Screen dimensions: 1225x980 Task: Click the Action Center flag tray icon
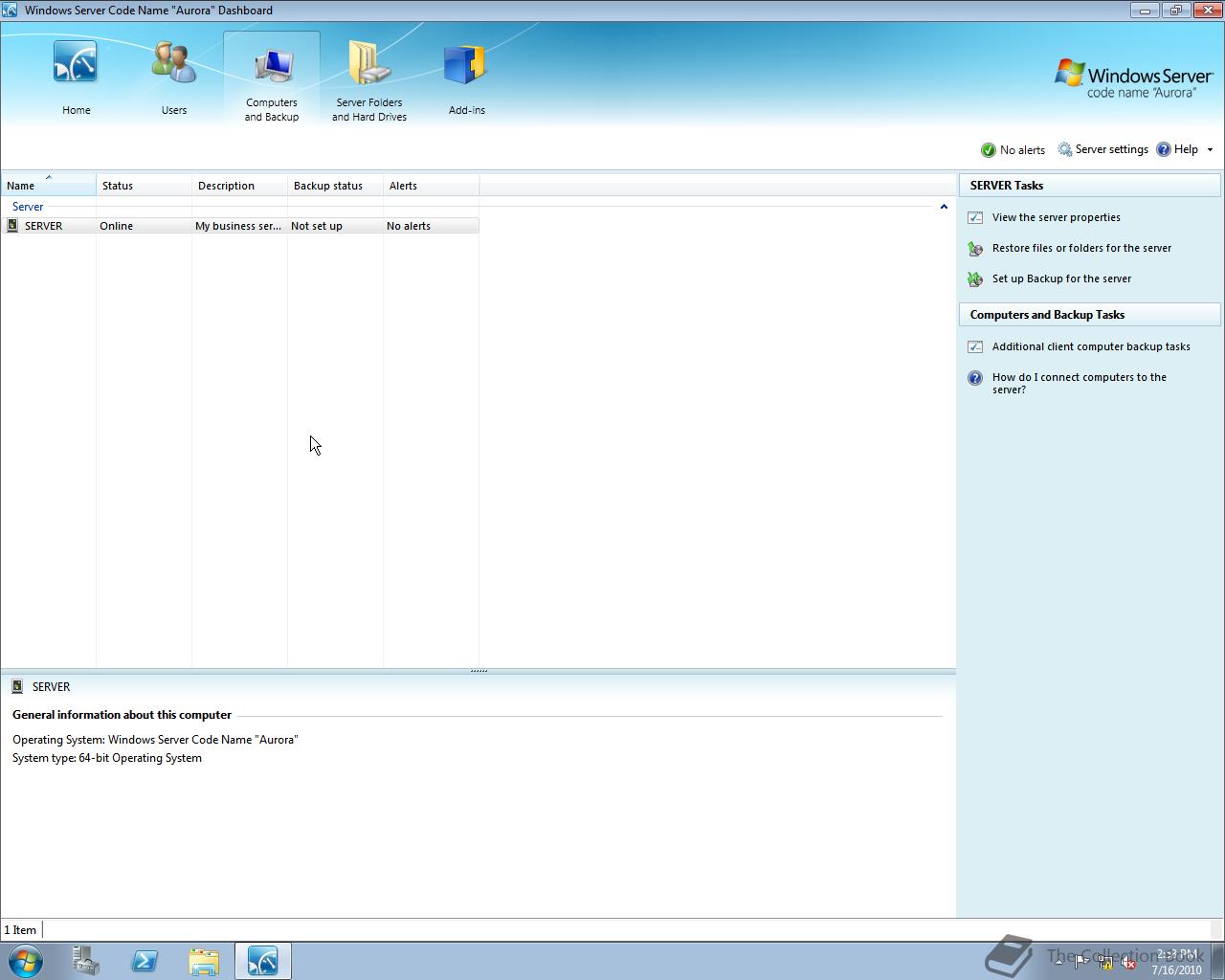click(1081, 963)
